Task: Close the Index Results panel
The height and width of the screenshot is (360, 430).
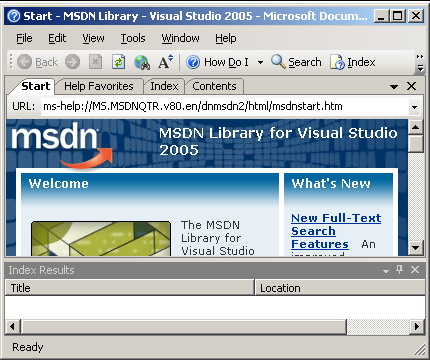Action: coord(415,270)
